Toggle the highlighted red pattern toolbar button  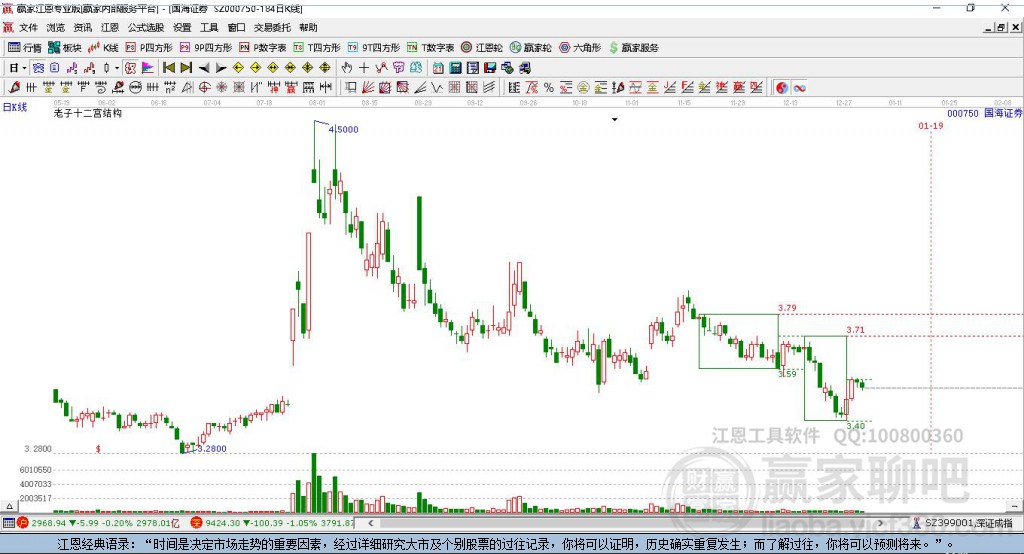[x=130, y=68]
